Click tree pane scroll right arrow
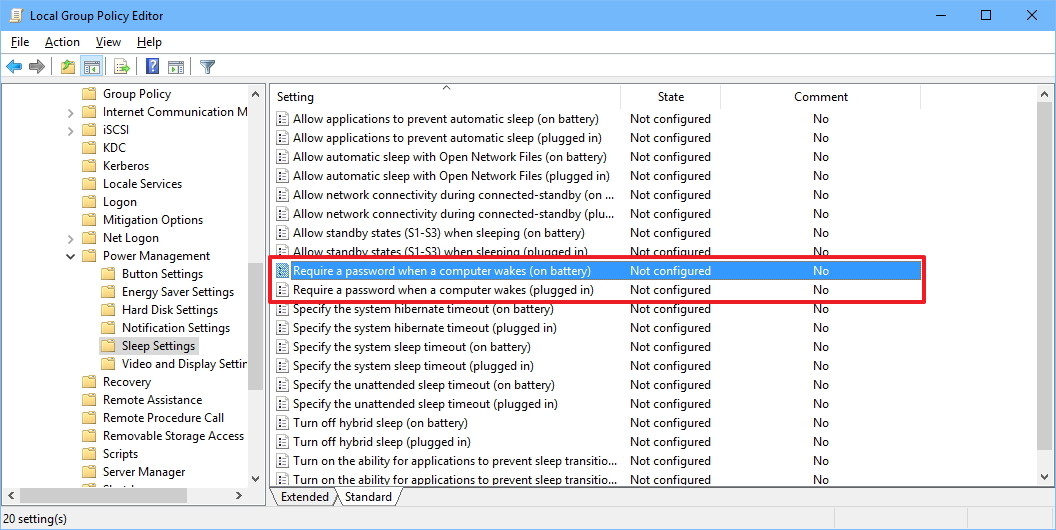The image size is (1056, 530). coord(238,496)
